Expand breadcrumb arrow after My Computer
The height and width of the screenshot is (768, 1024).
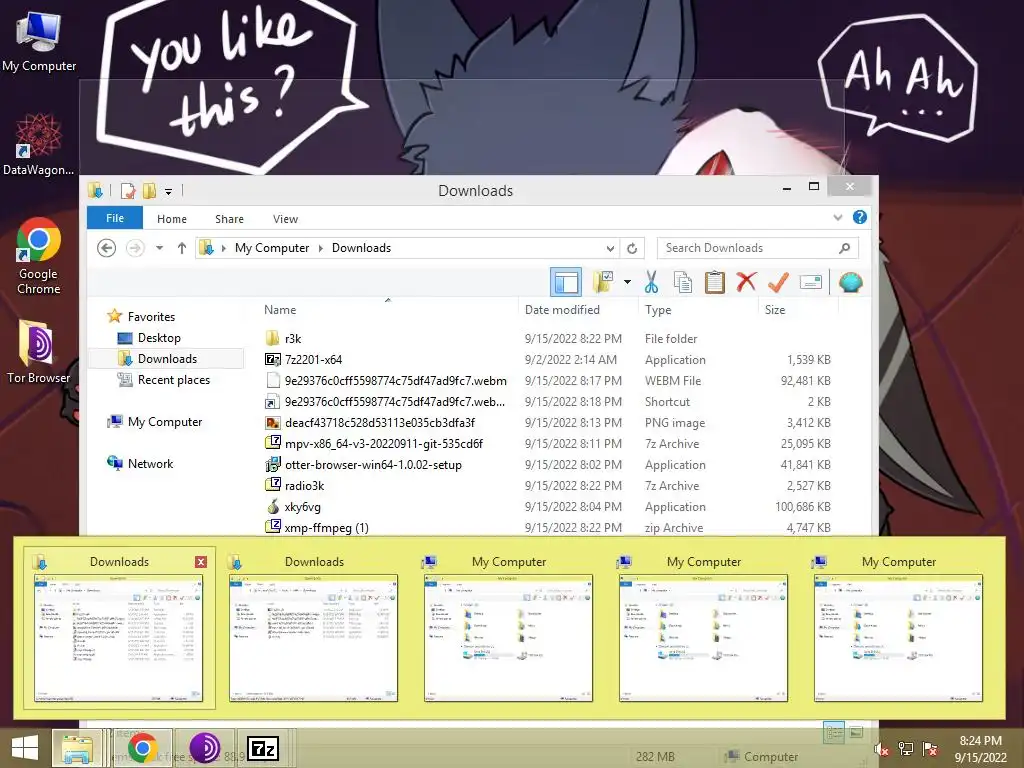tap(321, 248)
